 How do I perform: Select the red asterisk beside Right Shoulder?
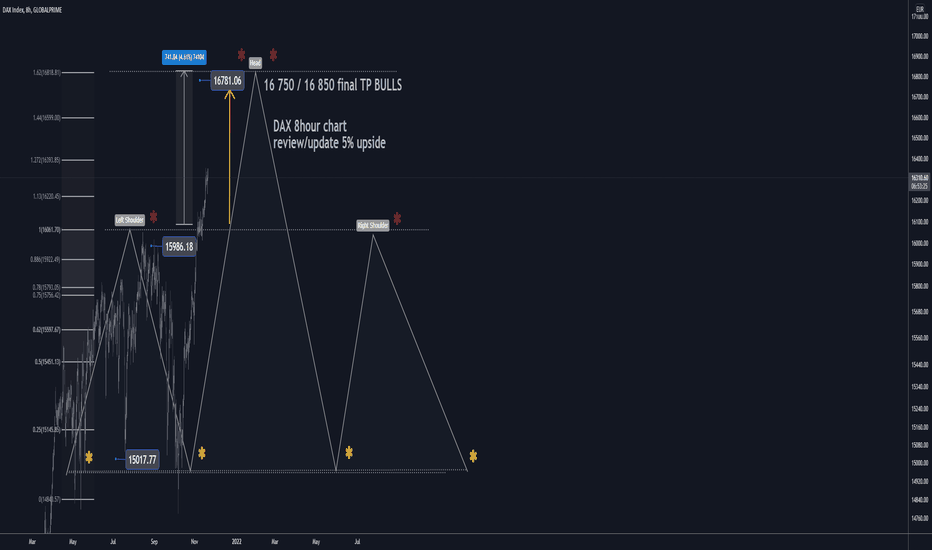click(x=397, y=219)
